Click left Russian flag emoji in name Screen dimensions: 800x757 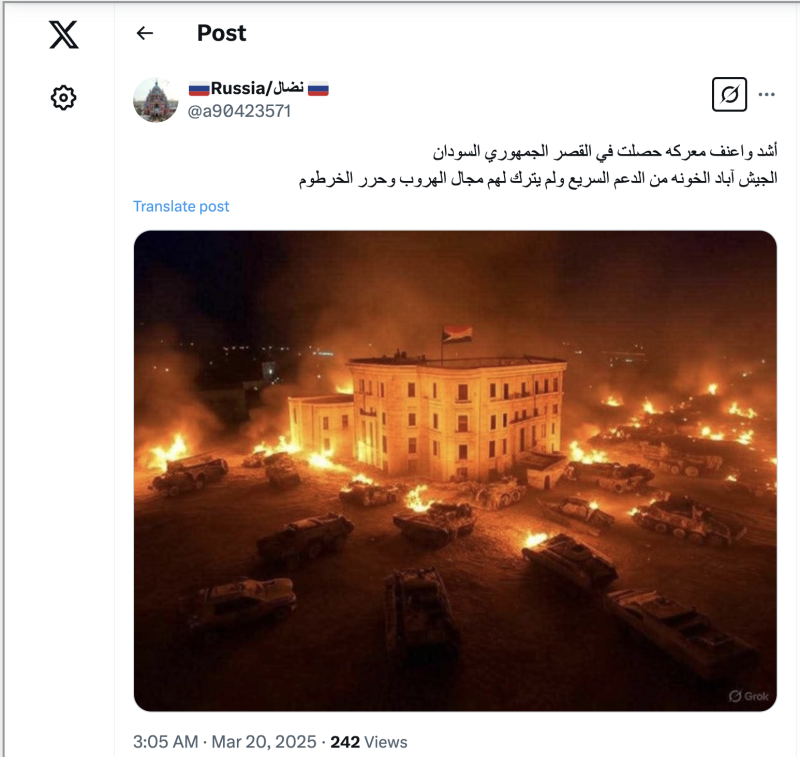[199, 89]
